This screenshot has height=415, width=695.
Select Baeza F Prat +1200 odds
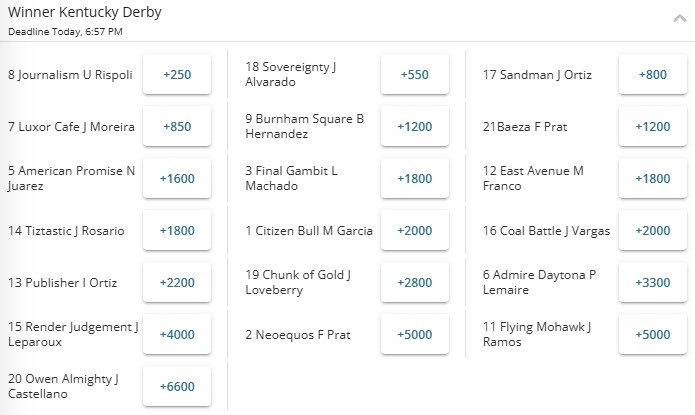652,127
